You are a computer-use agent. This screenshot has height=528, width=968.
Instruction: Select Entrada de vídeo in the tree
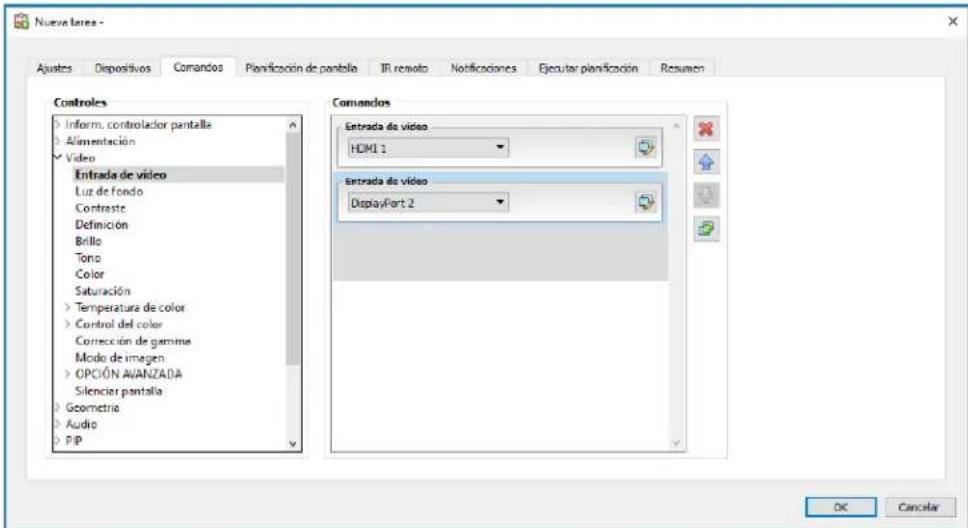pyautogui.click(x=121, y=175)
